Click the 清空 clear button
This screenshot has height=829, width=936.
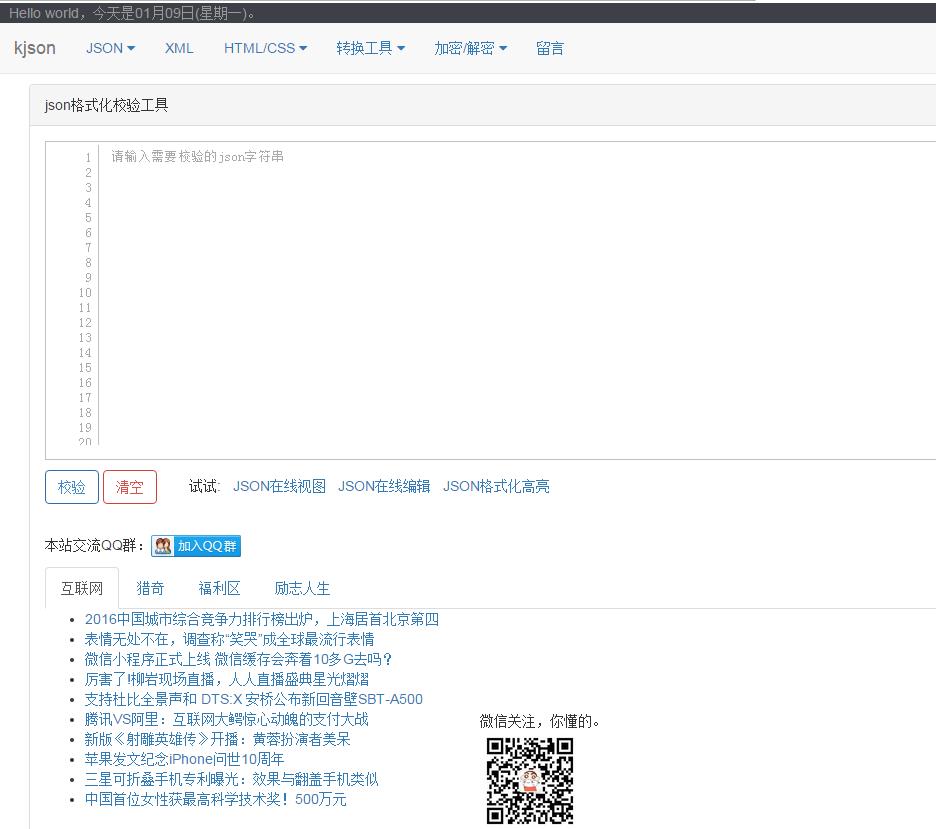coord(130,487)
